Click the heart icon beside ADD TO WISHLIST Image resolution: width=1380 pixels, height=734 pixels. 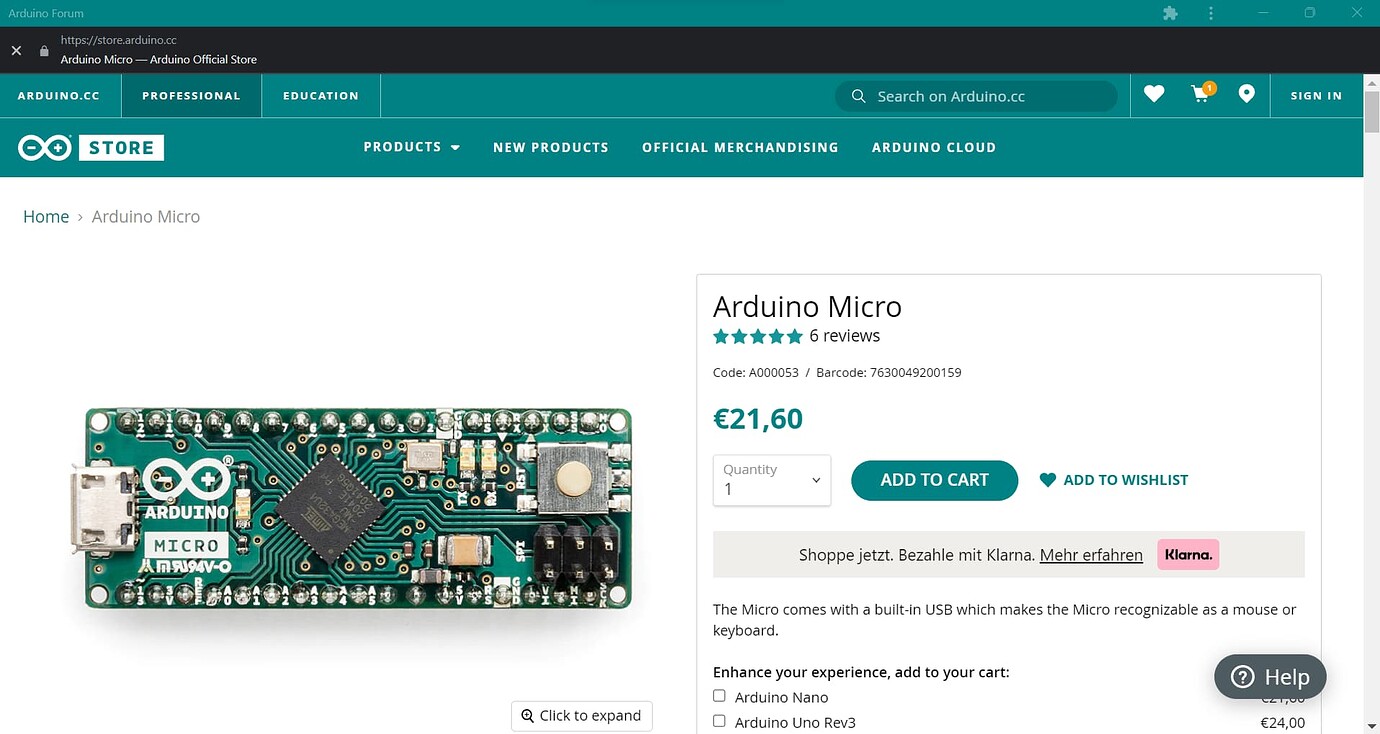pos(1046,480)
